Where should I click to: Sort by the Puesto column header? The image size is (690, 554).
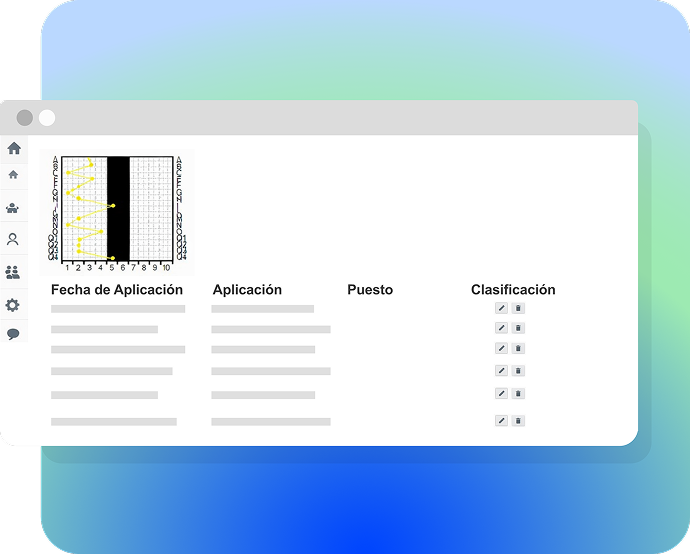370,290
